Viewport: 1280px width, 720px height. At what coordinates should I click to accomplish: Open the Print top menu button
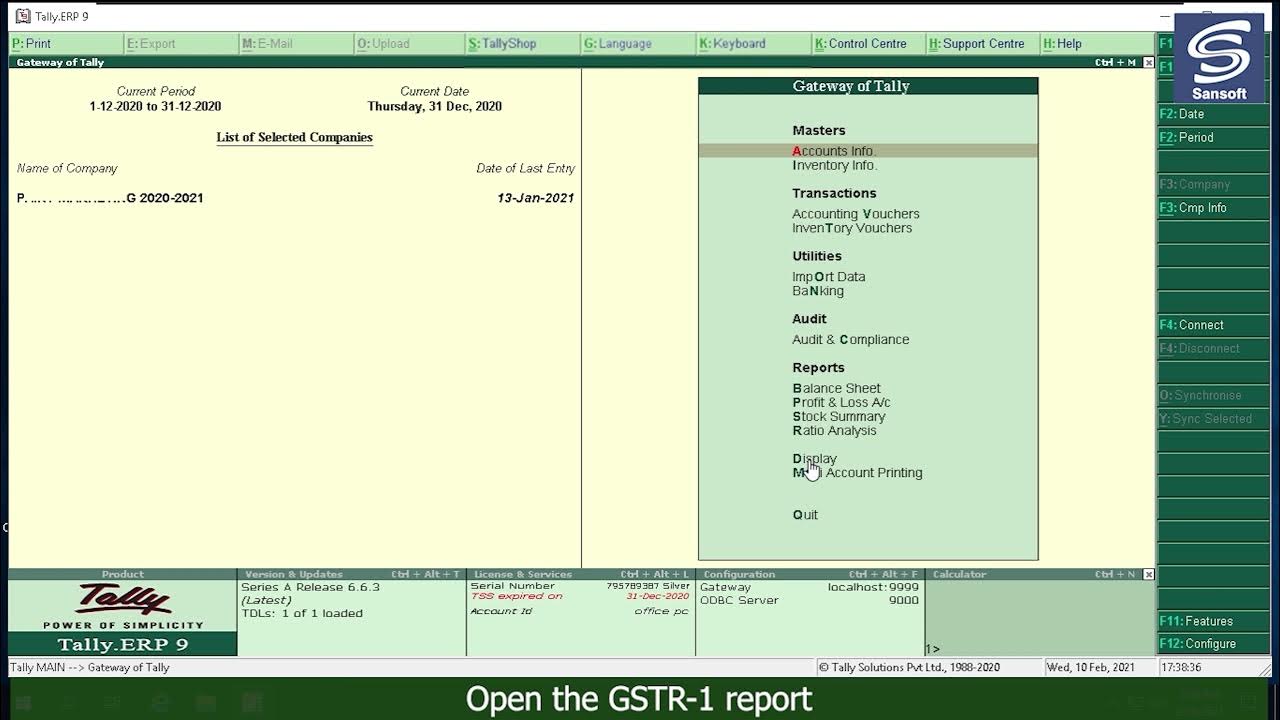tap(65, 44)
